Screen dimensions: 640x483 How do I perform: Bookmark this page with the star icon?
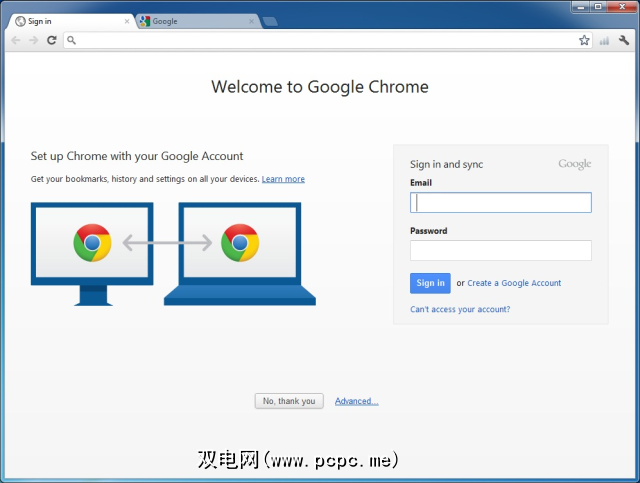[584, 40]
